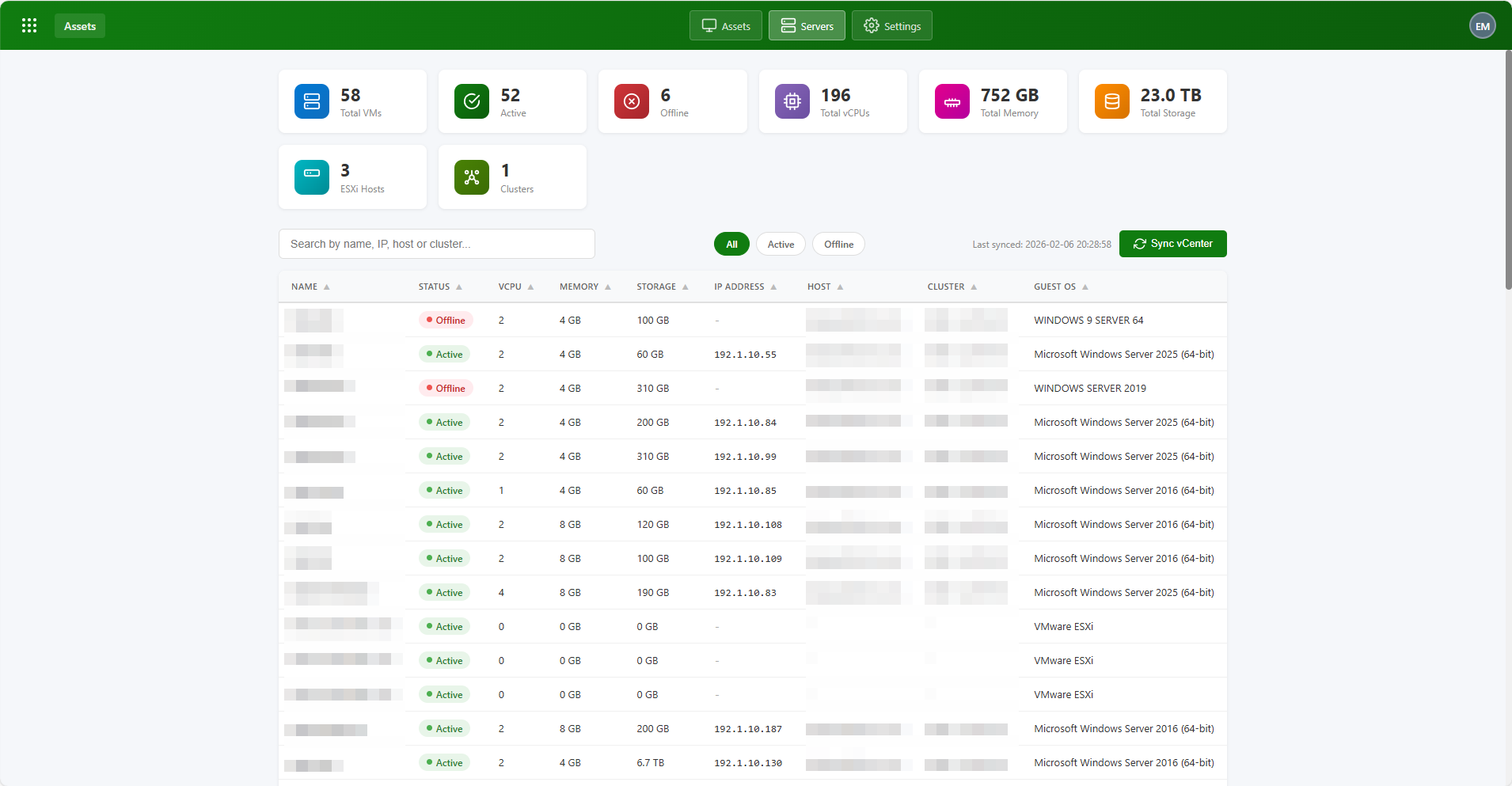Click IP address 192.1.10.108
This screenshot has width=1512, height=786.
click(748, 525)
